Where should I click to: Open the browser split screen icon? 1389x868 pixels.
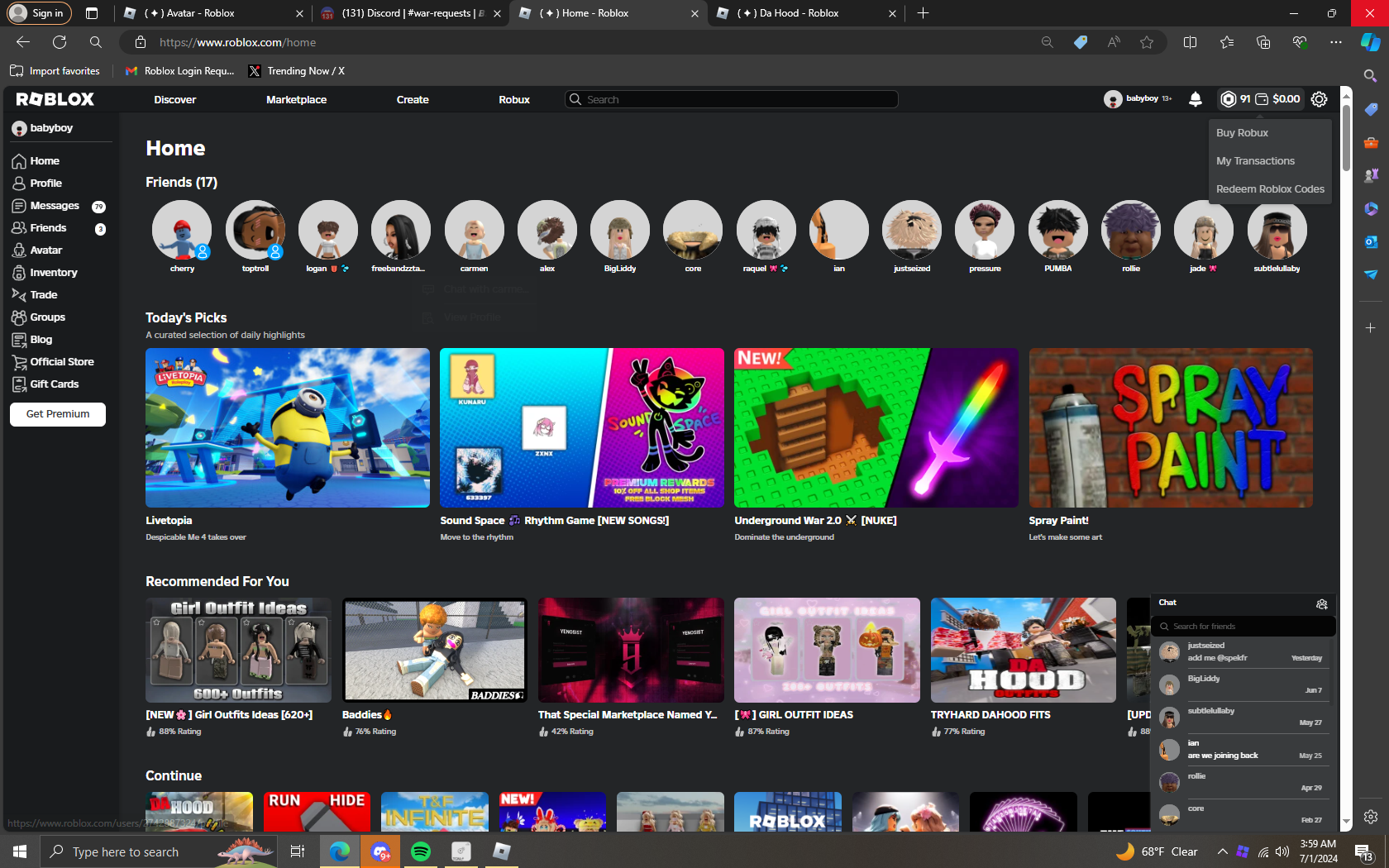click(1190, 42)
